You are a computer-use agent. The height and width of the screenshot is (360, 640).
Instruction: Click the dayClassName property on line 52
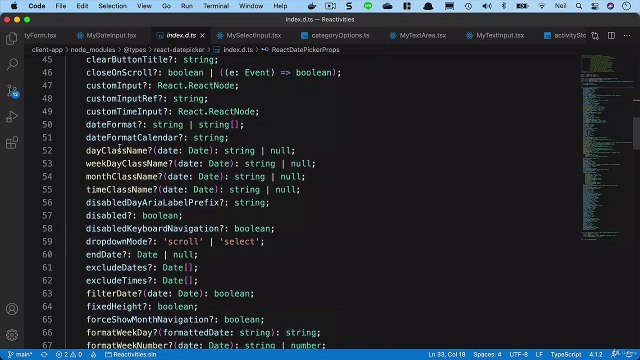(x=116, y=151)
